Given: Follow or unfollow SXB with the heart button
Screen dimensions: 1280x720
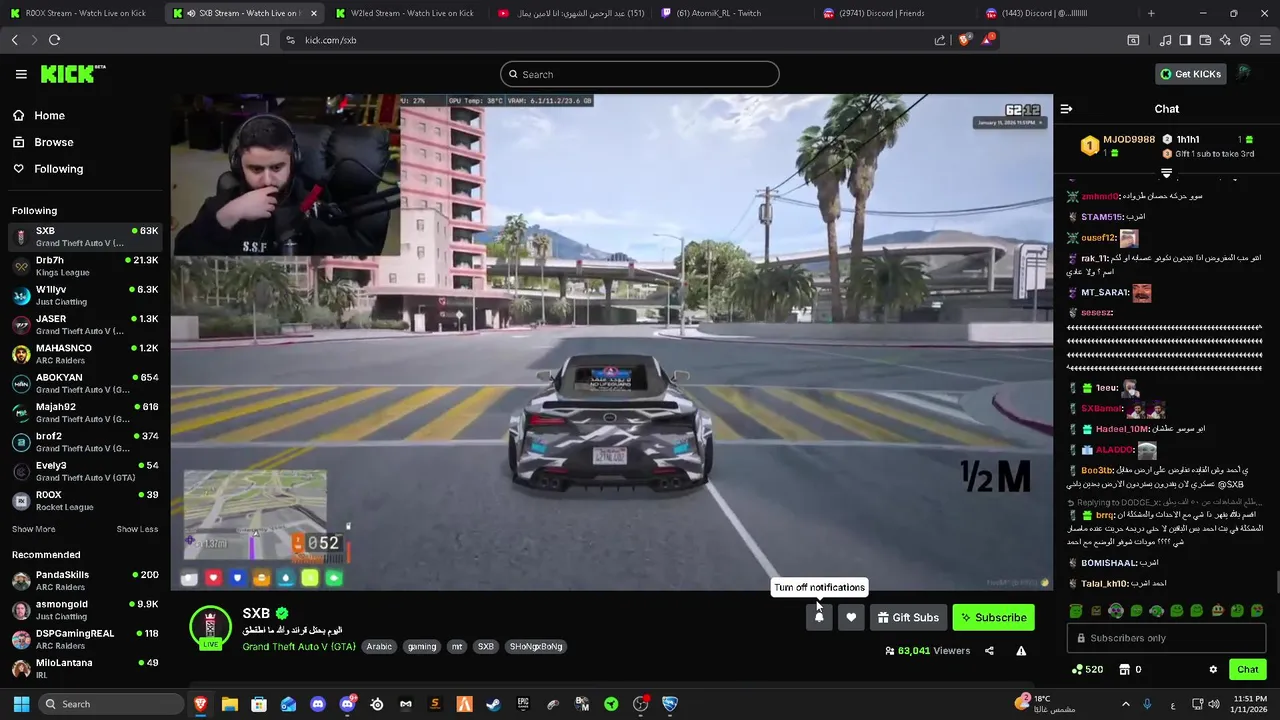Looking at the screenshot, I should (x=851, y=617).
